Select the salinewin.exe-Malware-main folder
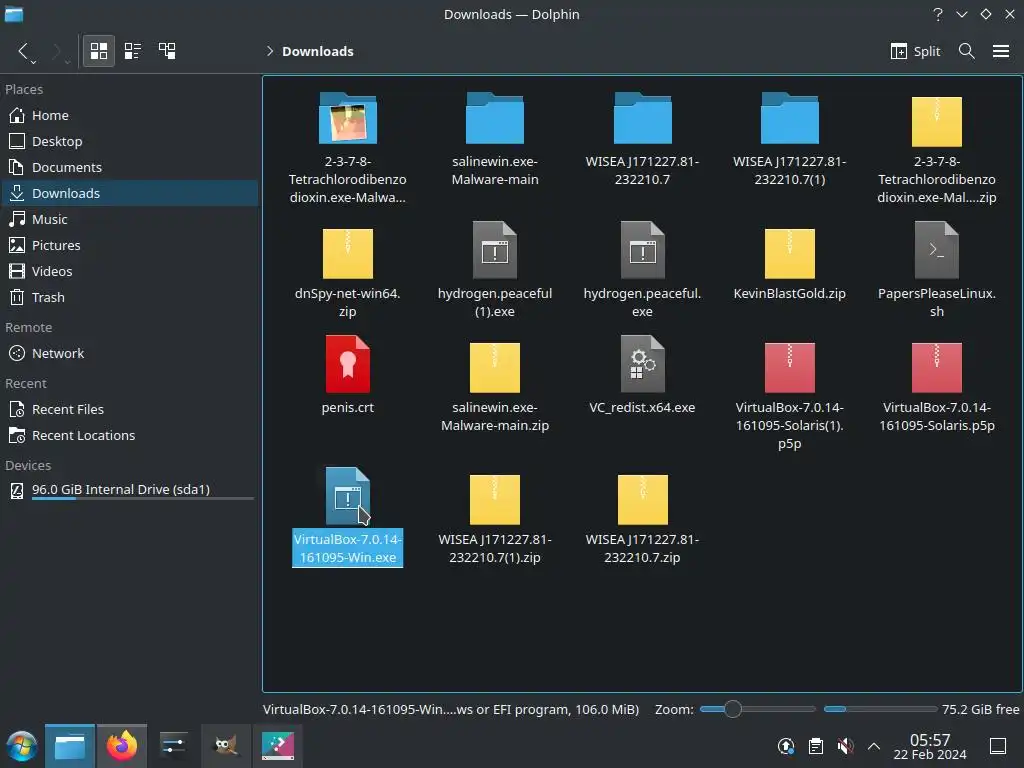Image resolution: width=1024 pixels, height=768 pixels. pos(495,139)
